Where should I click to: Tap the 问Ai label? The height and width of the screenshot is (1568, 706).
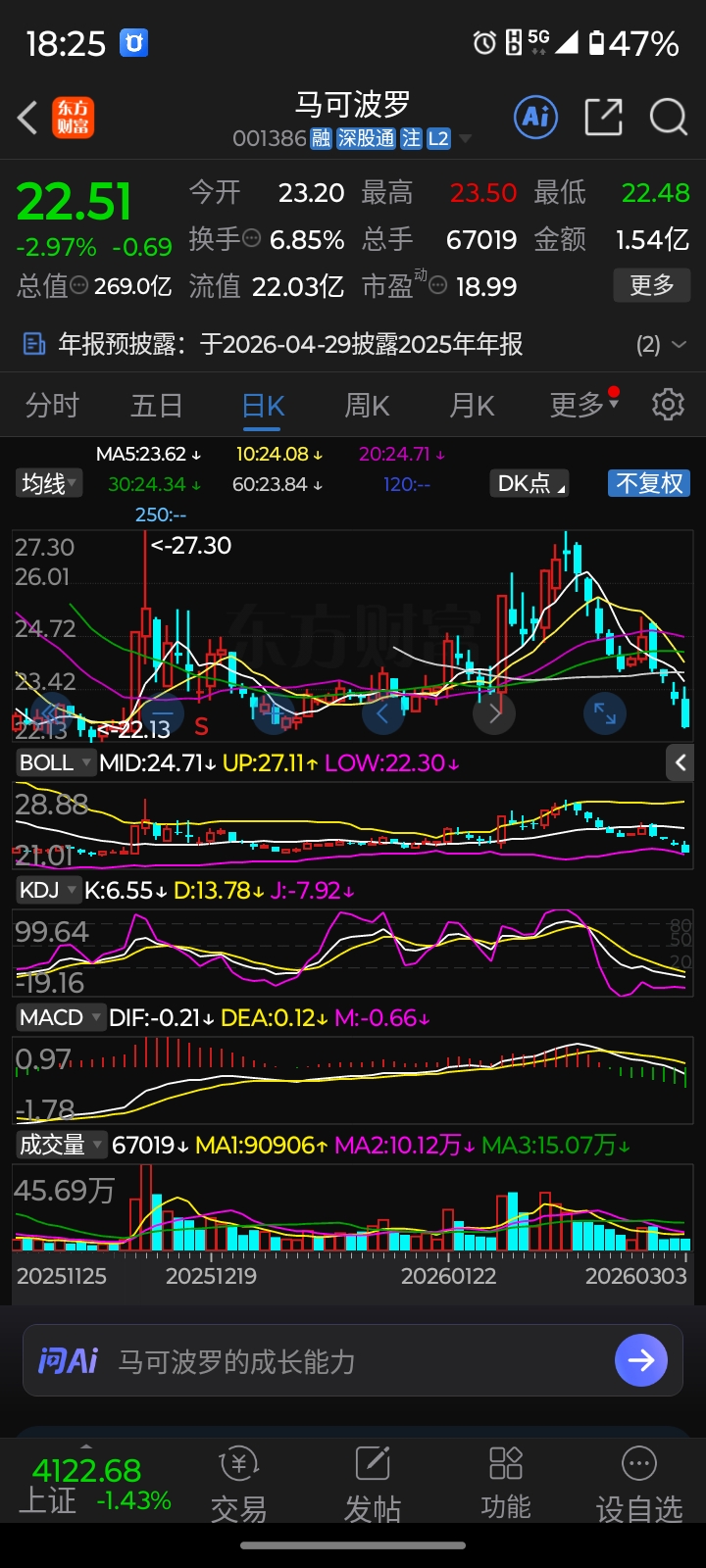click(x=68, y=1360)
